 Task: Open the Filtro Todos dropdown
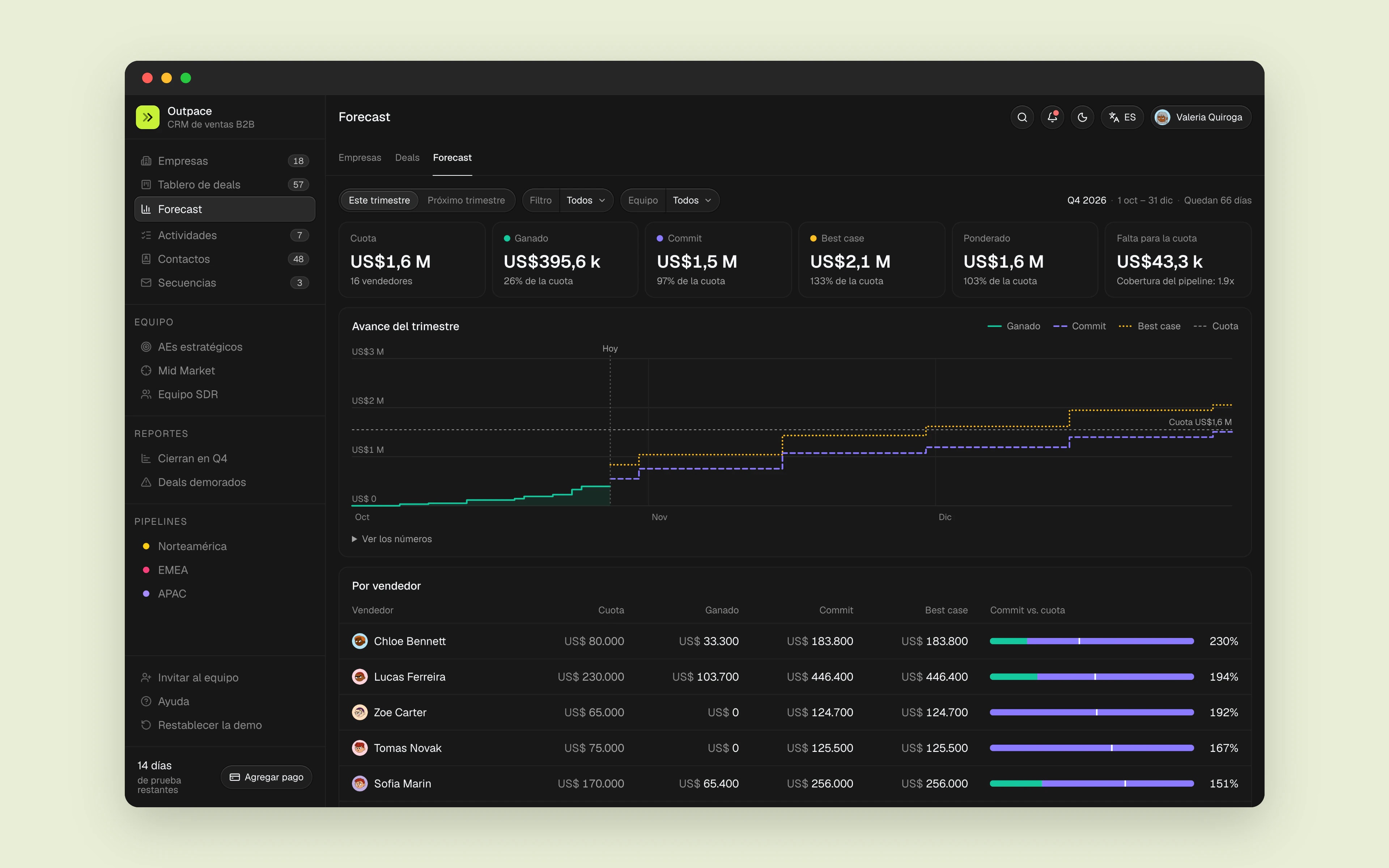586,200
